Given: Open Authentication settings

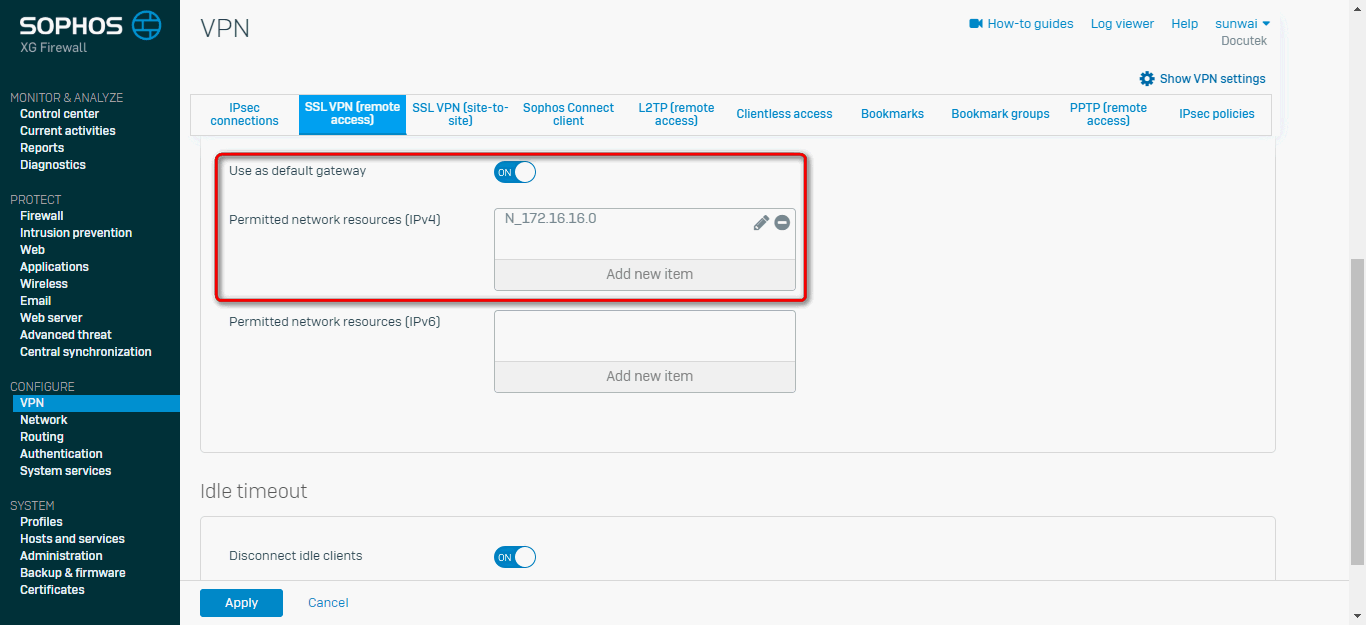Looking at the screenshot, I should point(61,454).
